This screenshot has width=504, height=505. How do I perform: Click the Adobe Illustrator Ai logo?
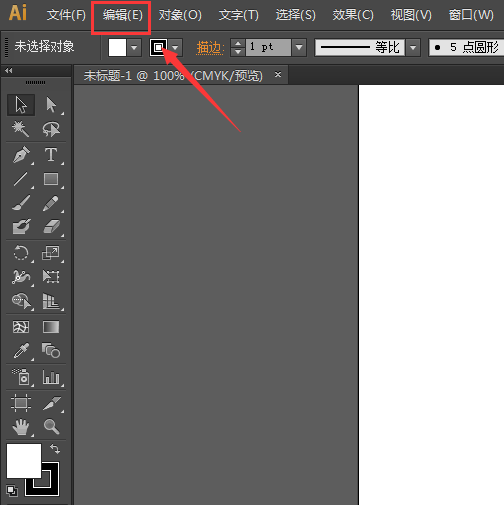point(18,13)
